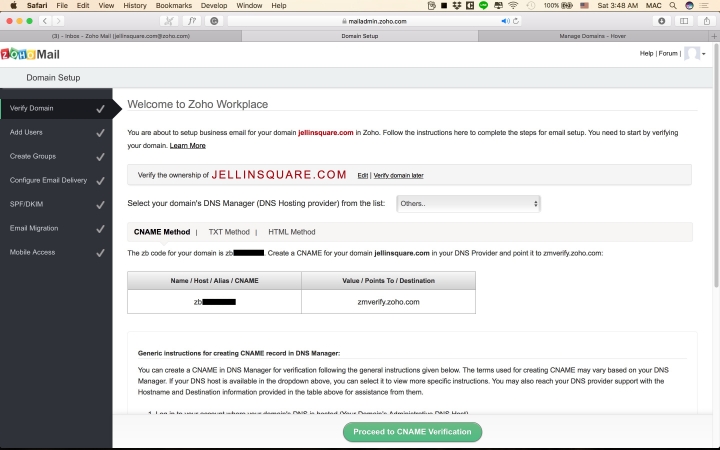The height and width of the screenshot is (450, 720).
Task: Open the Safari share icon
Action: pos(706,21)
